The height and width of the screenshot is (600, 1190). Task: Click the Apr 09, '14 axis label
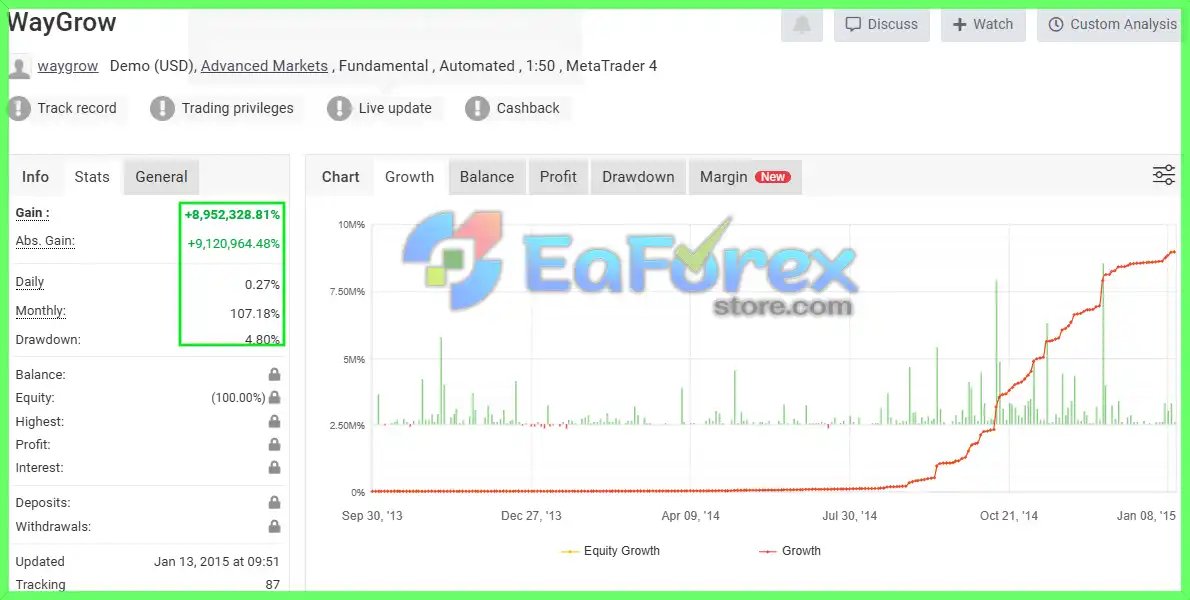coord(691,516)
